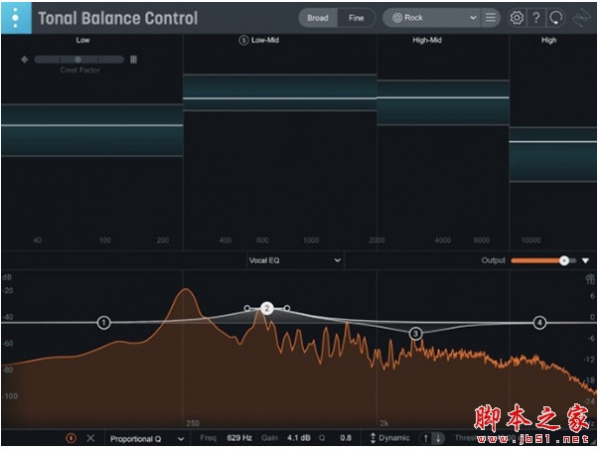This screenshot has height=450, width=600.
Task: Select EQ node 4
Action: tap(540, 323)
